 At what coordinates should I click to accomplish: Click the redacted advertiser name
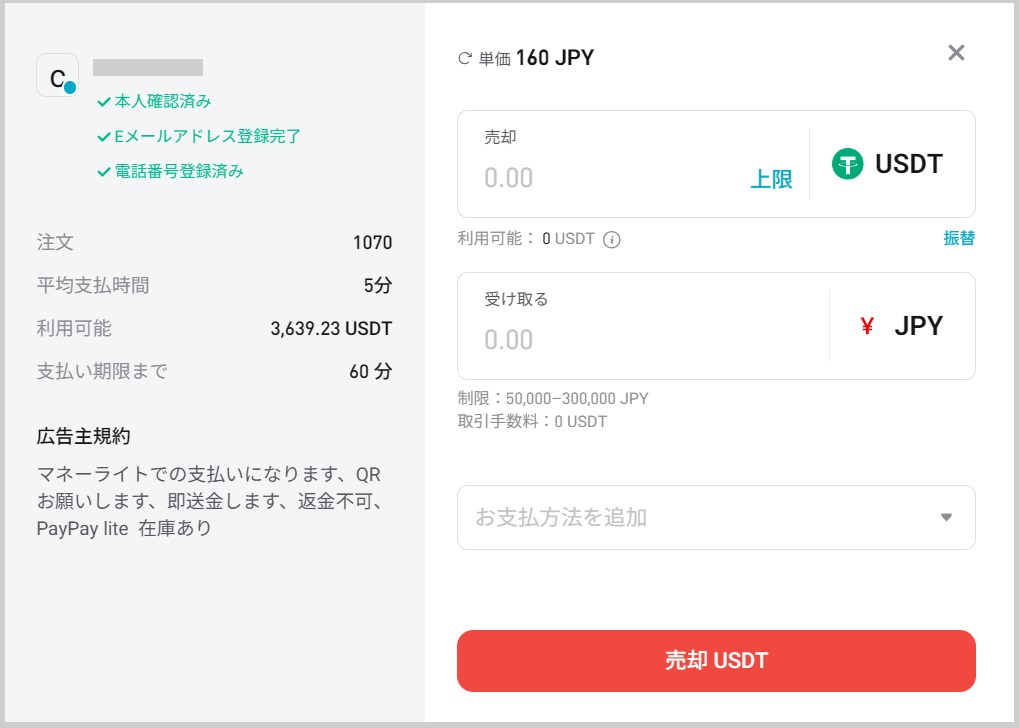[x=148, y=68]
